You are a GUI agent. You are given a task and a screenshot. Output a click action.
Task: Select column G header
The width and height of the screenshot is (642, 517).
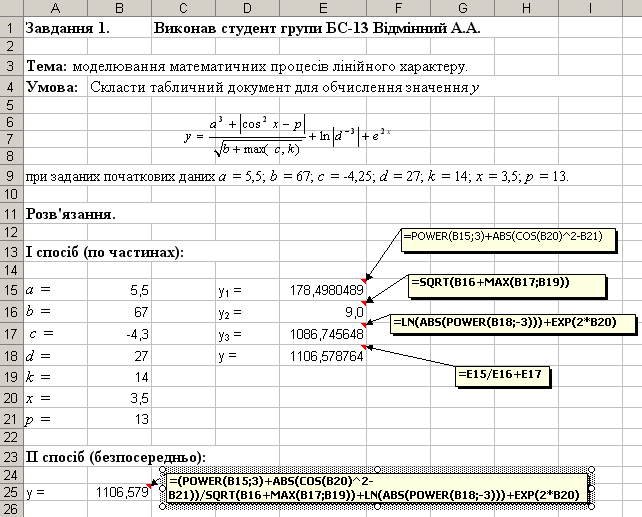tap(462, 8)
